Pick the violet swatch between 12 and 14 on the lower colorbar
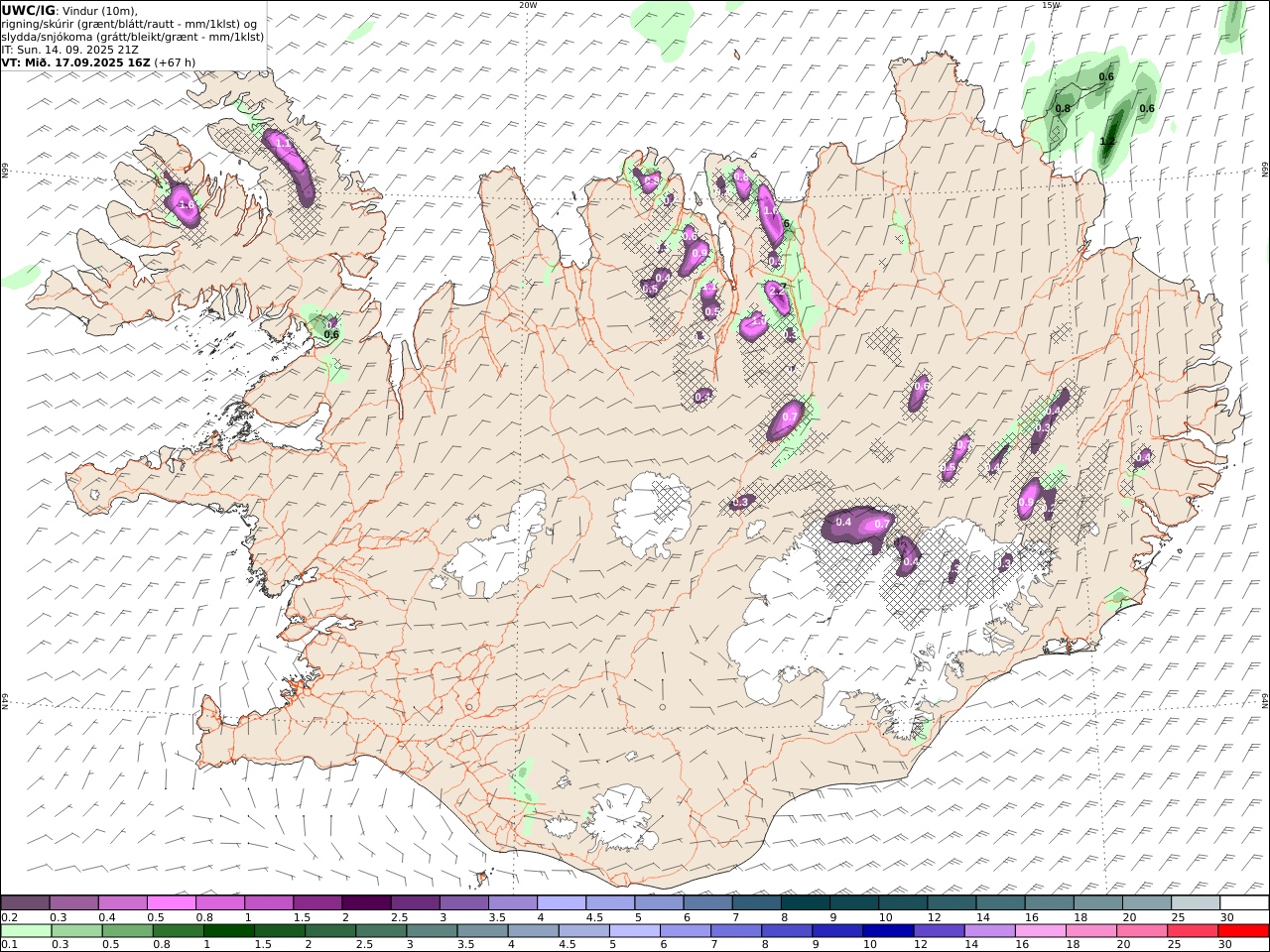Image resolution: width=1270 pixels, height=952 pixels. (x=939, y=931)
